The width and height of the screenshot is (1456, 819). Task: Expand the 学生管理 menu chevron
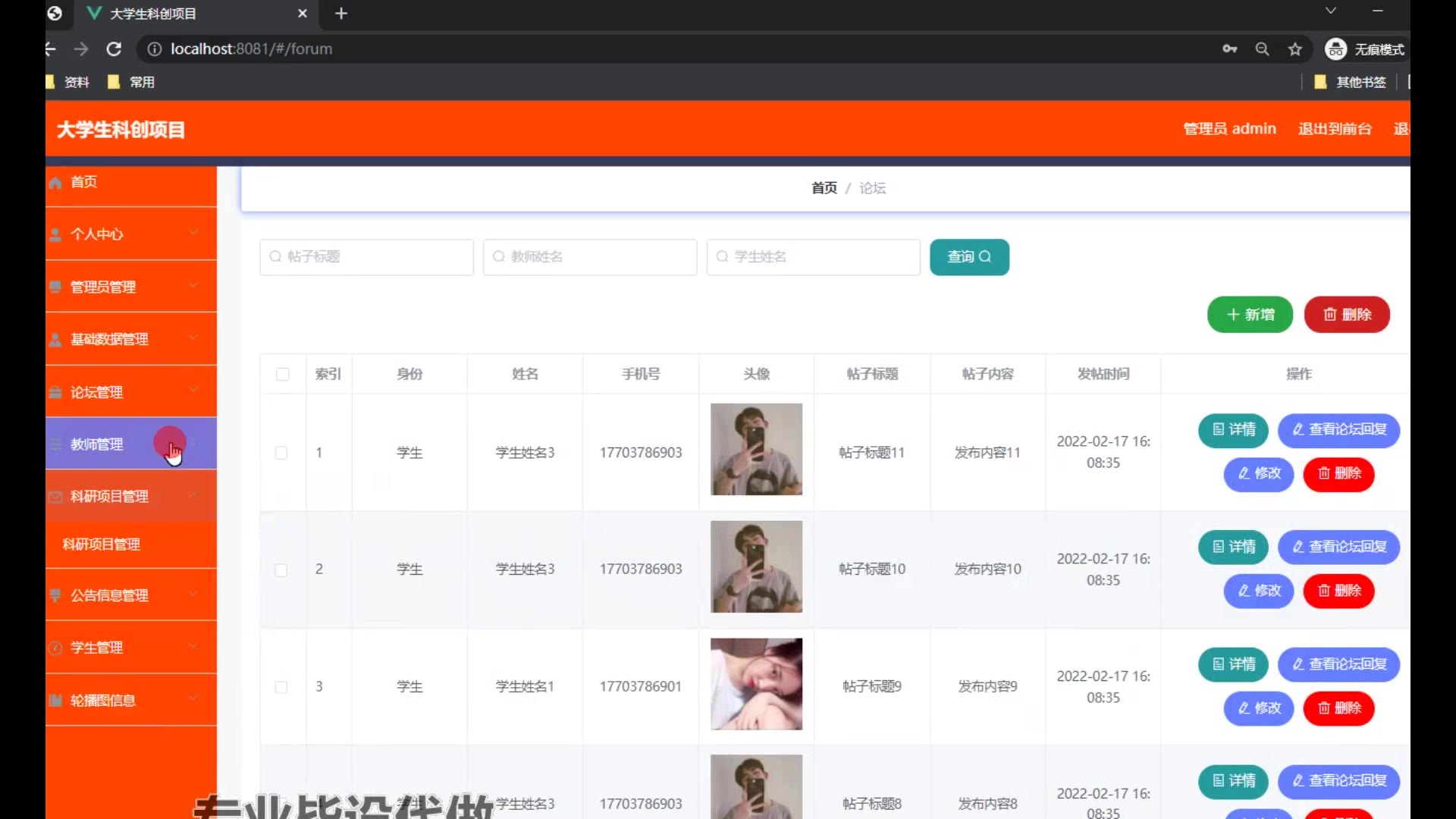click(193, 646)
